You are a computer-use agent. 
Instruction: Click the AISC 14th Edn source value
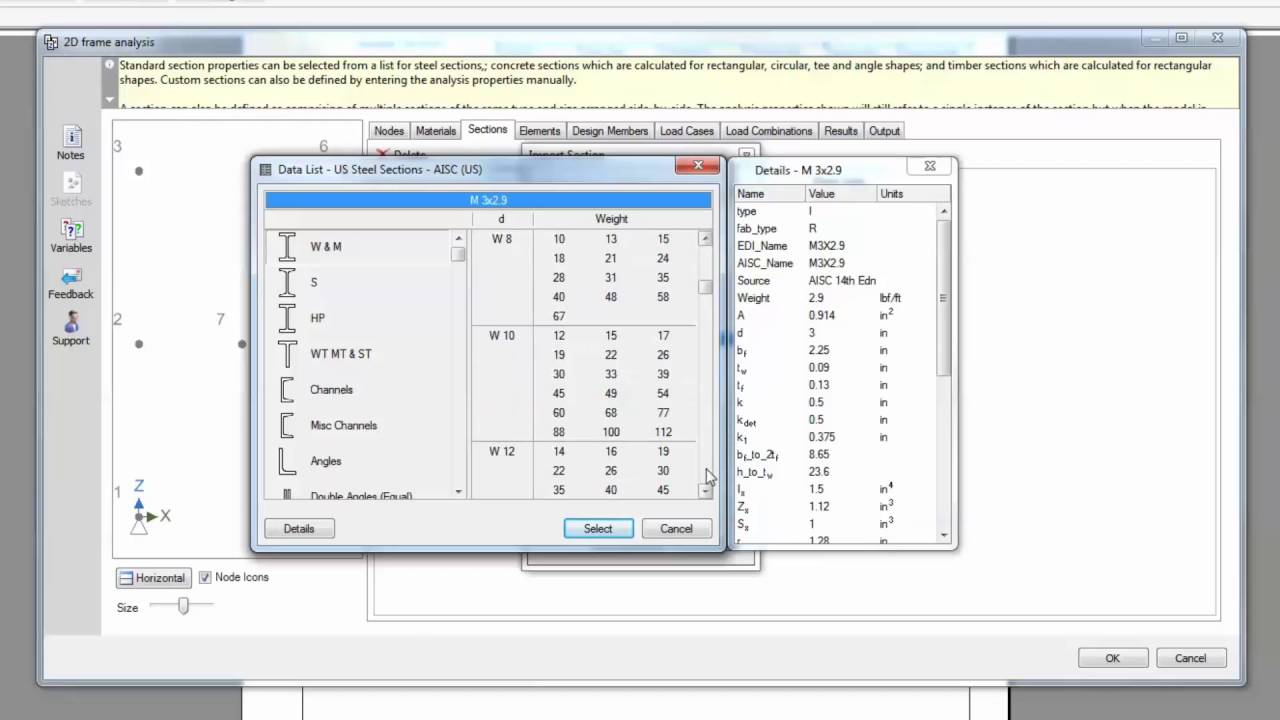842,280
